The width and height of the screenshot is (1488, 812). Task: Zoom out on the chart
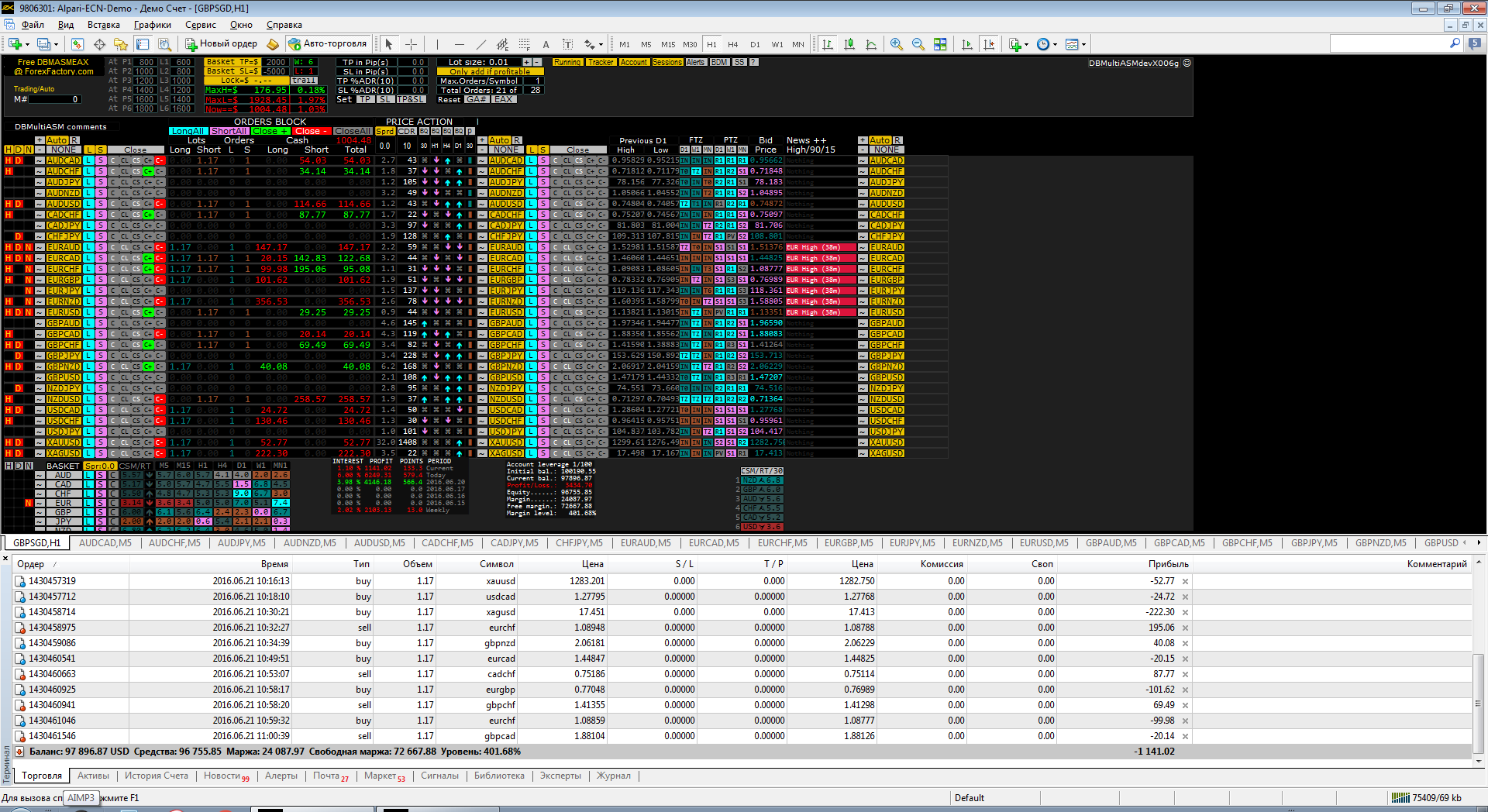pyautogui.click(x=918, y=44)
